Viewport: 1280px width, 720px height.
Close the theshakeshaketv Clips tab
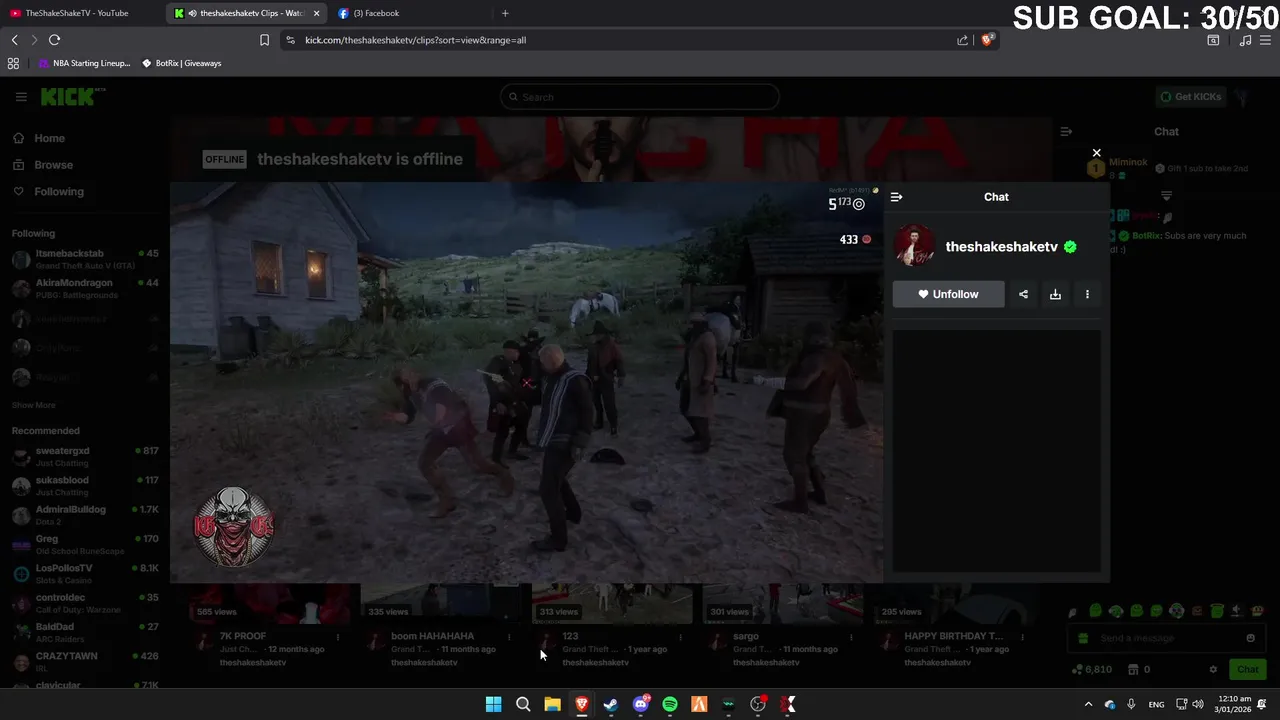[316, 13]
